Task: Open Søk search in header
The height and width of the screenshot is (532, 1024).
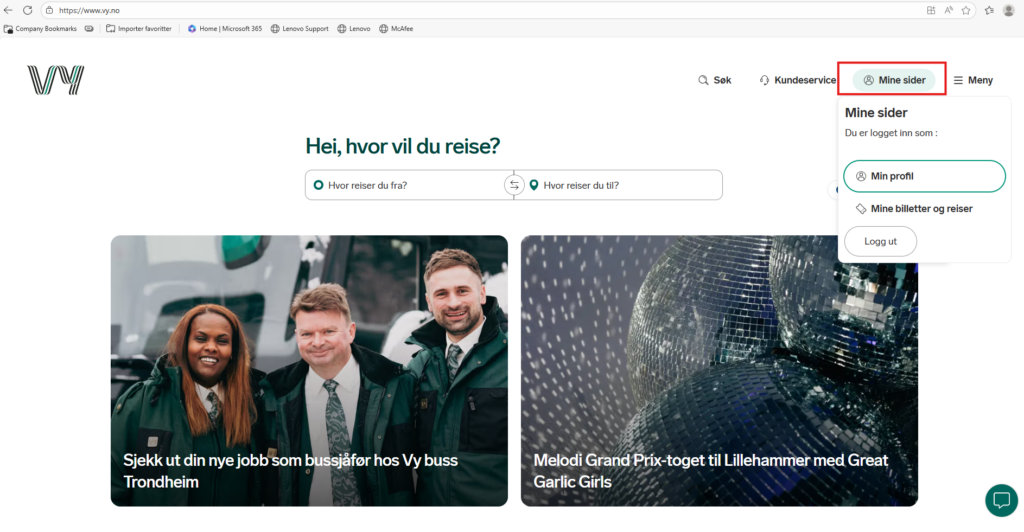Action: click(x=714, y=80)
